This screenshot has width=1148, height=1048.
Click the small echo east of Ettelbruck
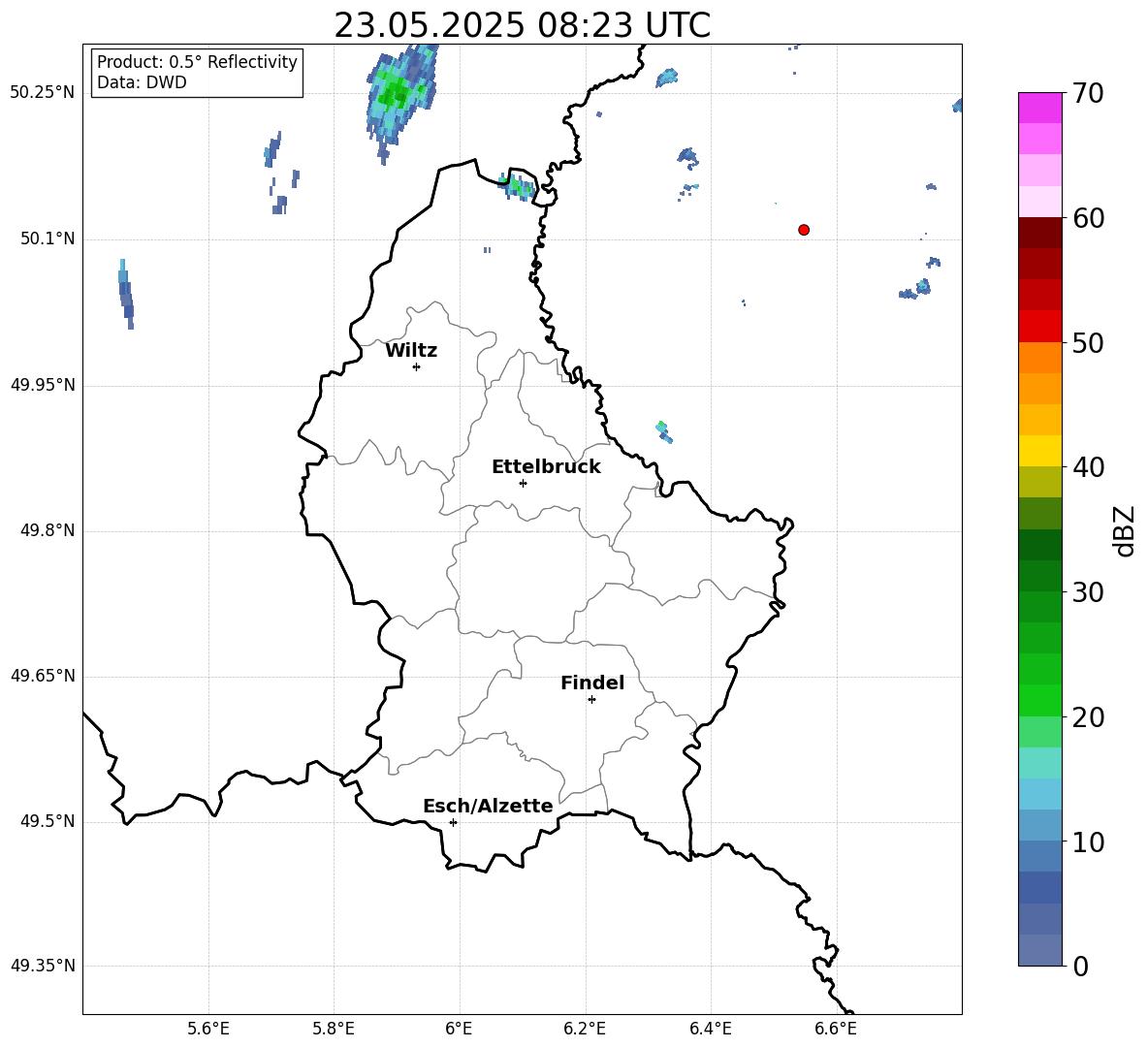664,432
